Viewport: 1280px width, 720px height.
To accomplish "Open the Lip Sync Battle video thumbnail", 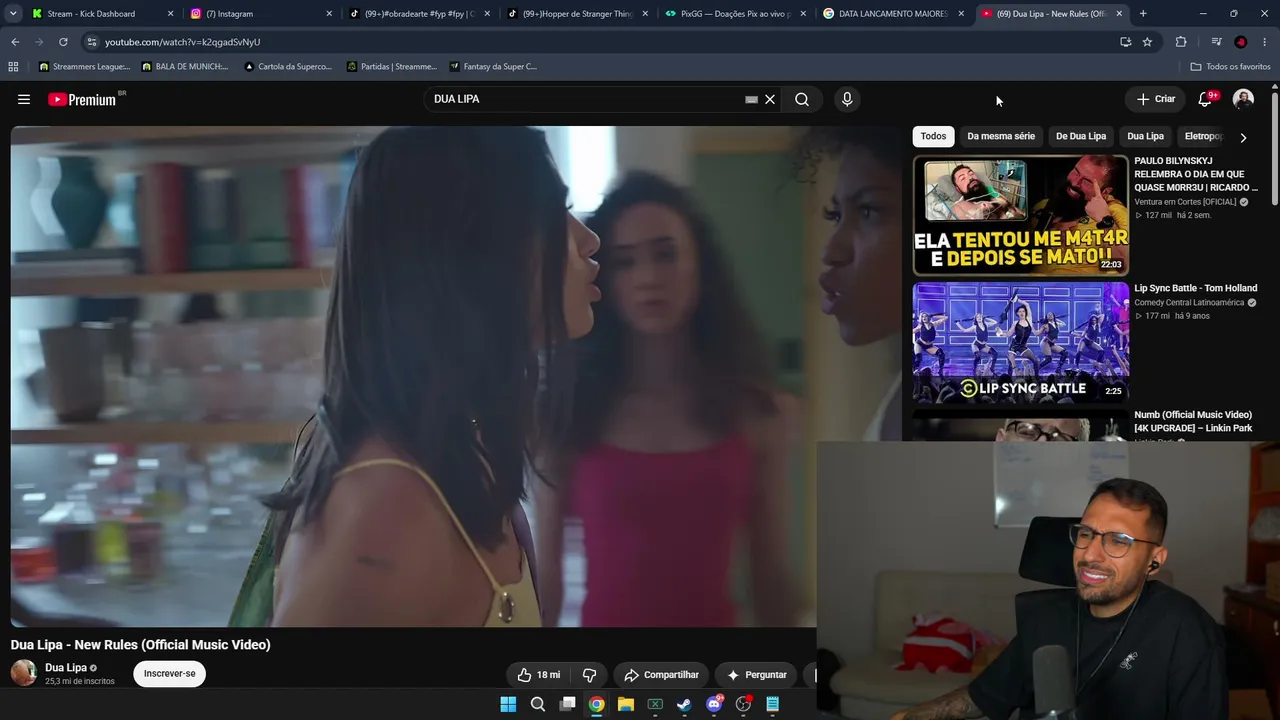I will tap(1021, 342).
